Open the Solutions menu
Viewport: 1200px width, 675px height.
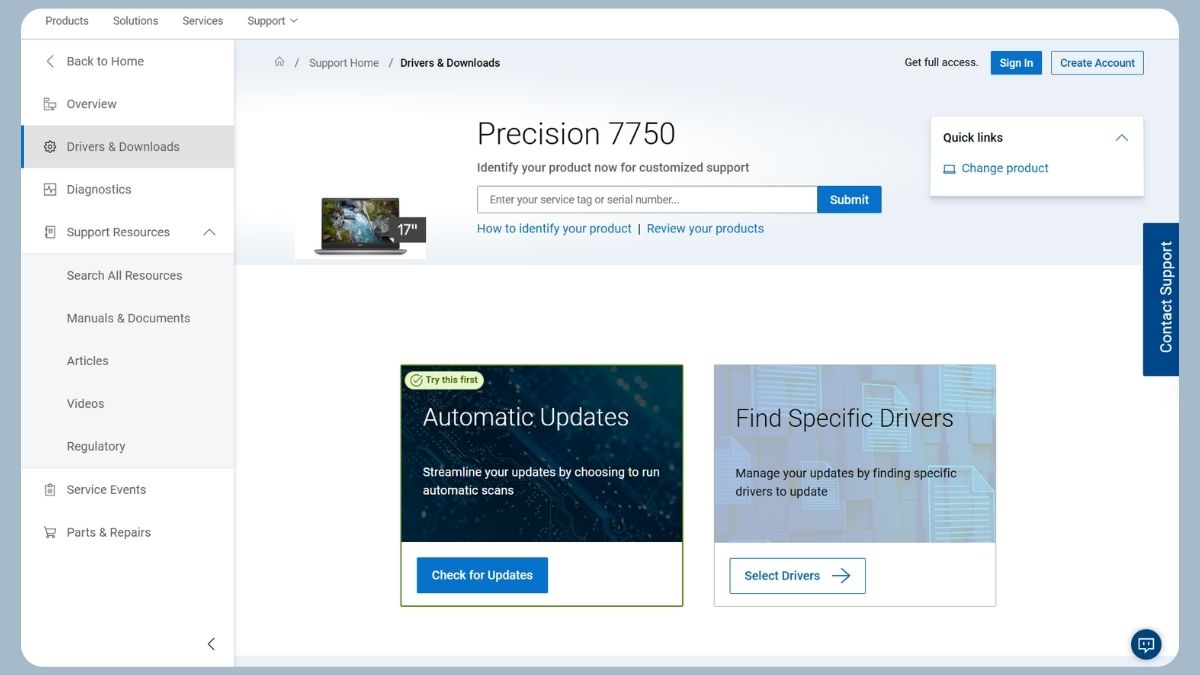tap(135, 20)
